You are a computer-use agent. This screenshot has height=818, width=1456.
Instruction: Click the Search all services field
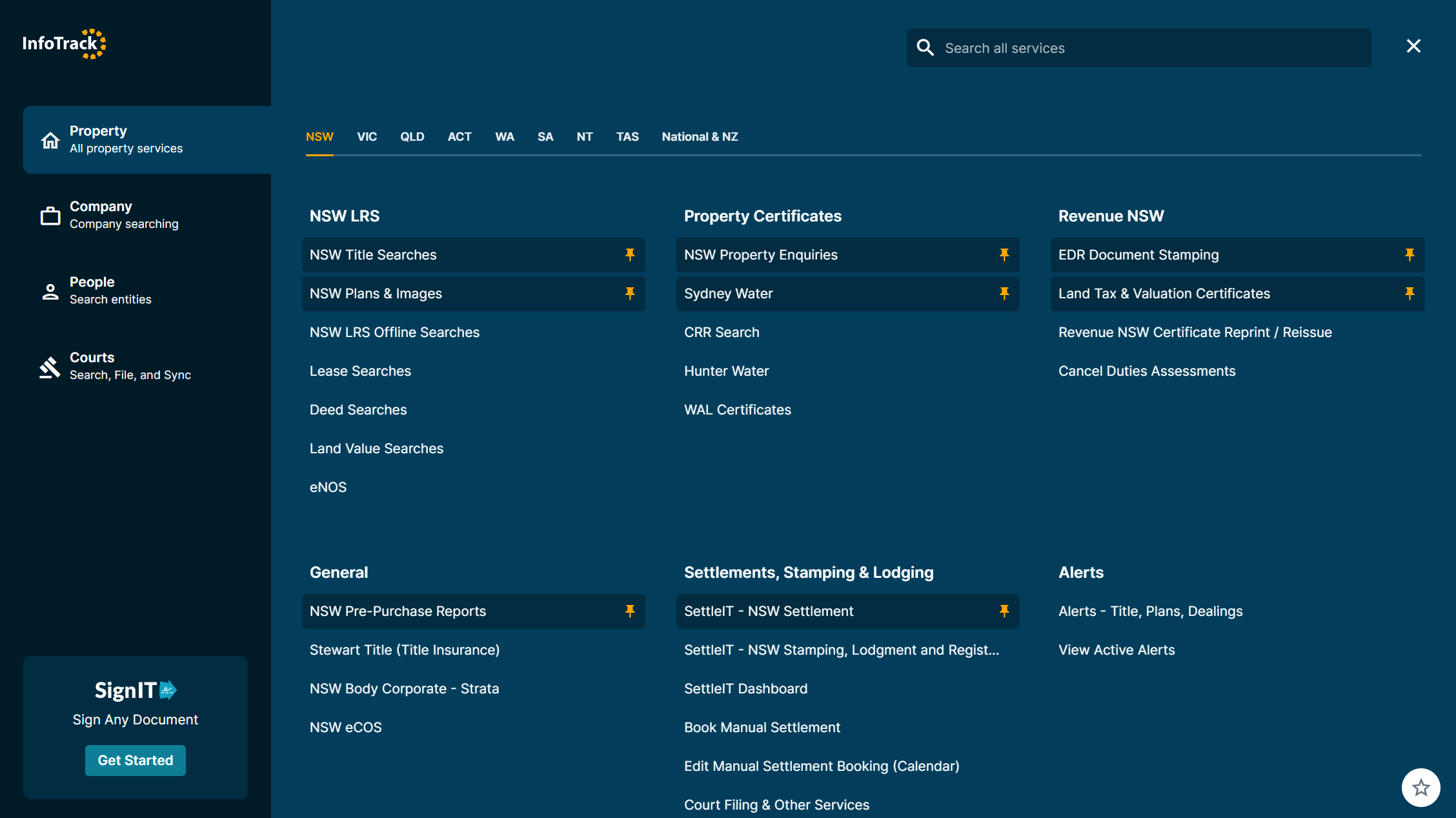[x=1138, y=48]
